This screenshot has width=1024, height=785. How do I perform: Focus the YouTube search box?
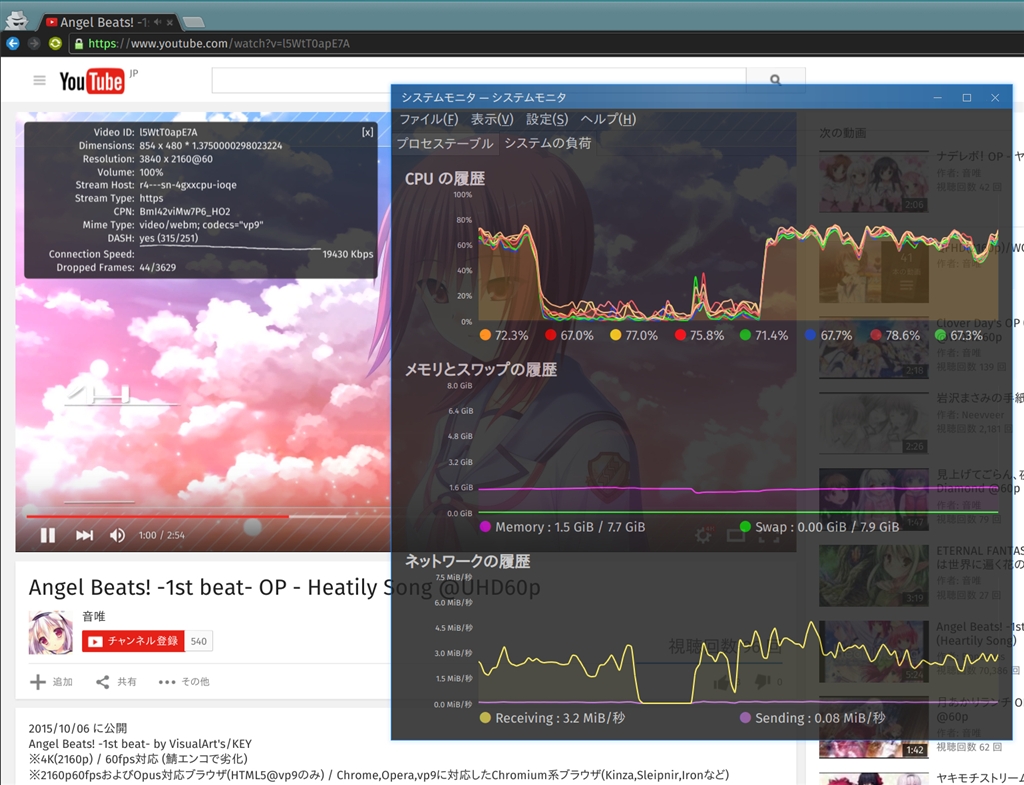pos(479,80)
